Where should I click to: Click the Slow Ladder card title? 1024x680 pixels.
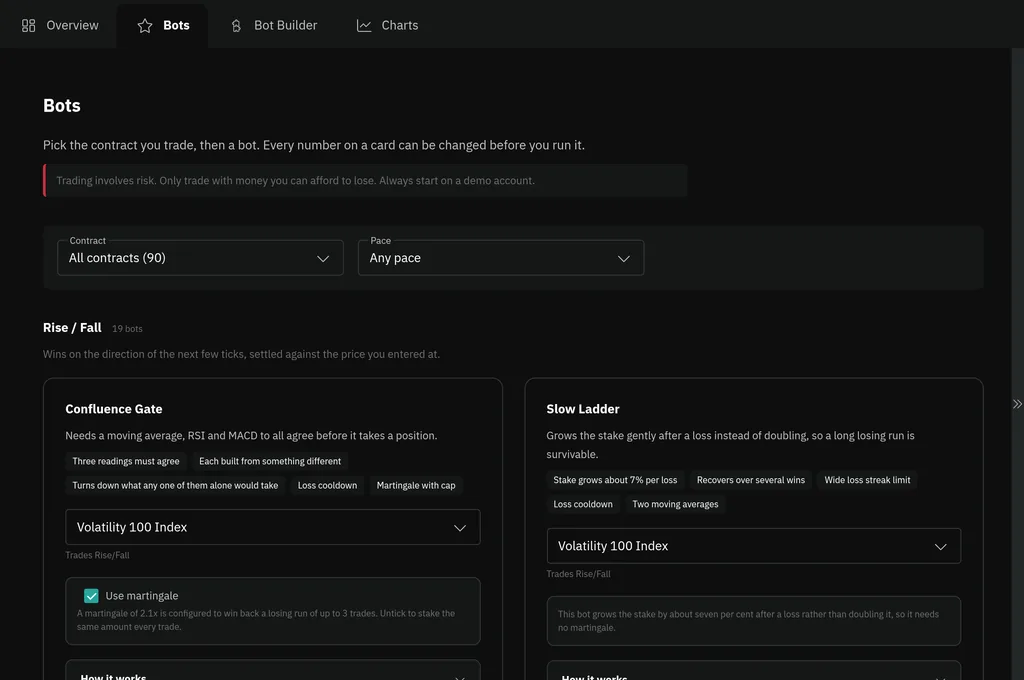[583, 409]
